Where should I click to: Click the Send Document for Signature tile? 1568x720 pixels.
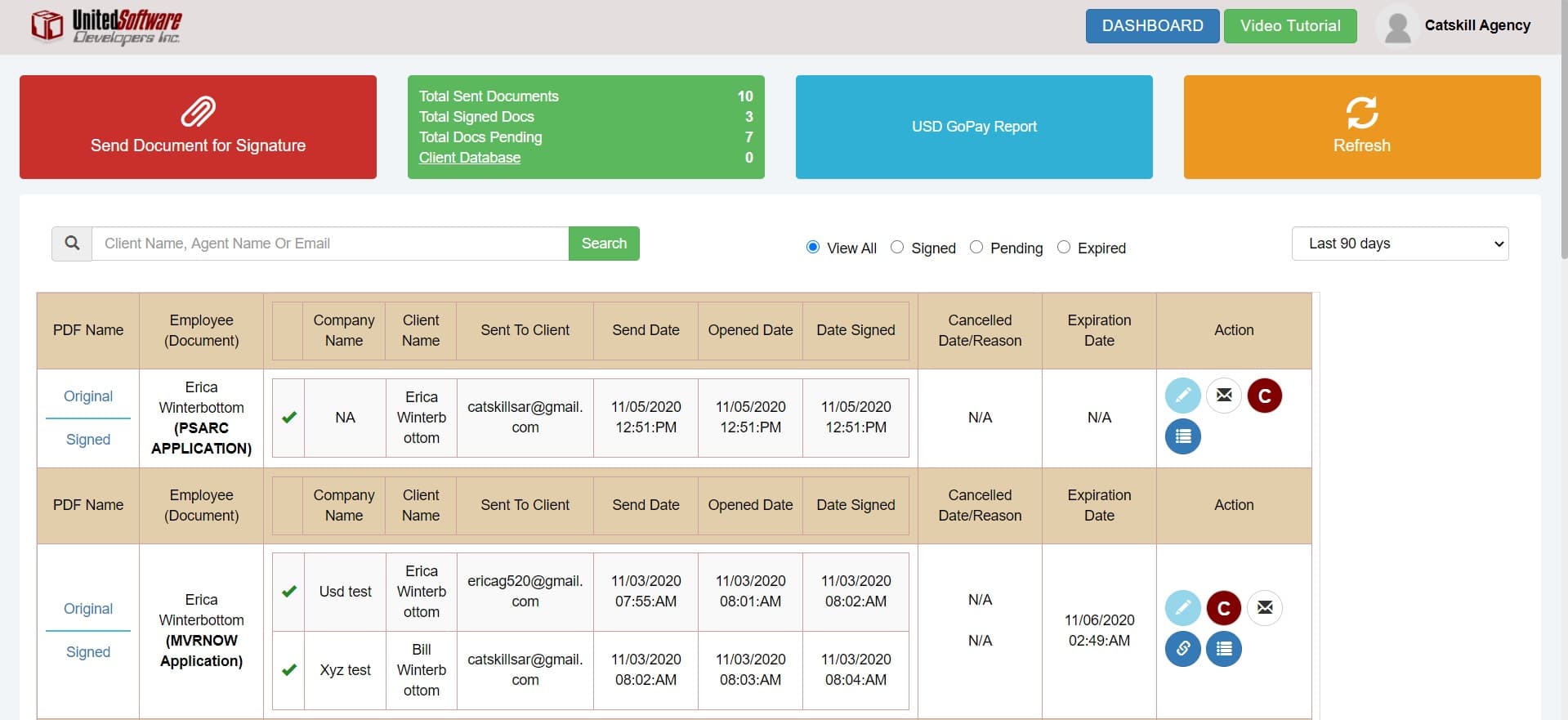[x=198, y=127]
